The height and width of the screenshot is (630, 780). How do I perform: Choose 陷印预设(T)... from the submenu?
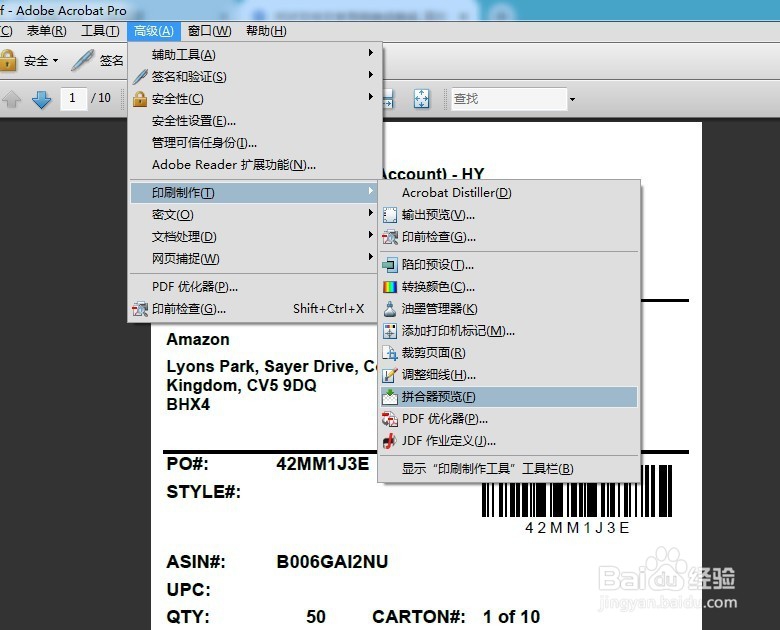(x=509, y=265)
